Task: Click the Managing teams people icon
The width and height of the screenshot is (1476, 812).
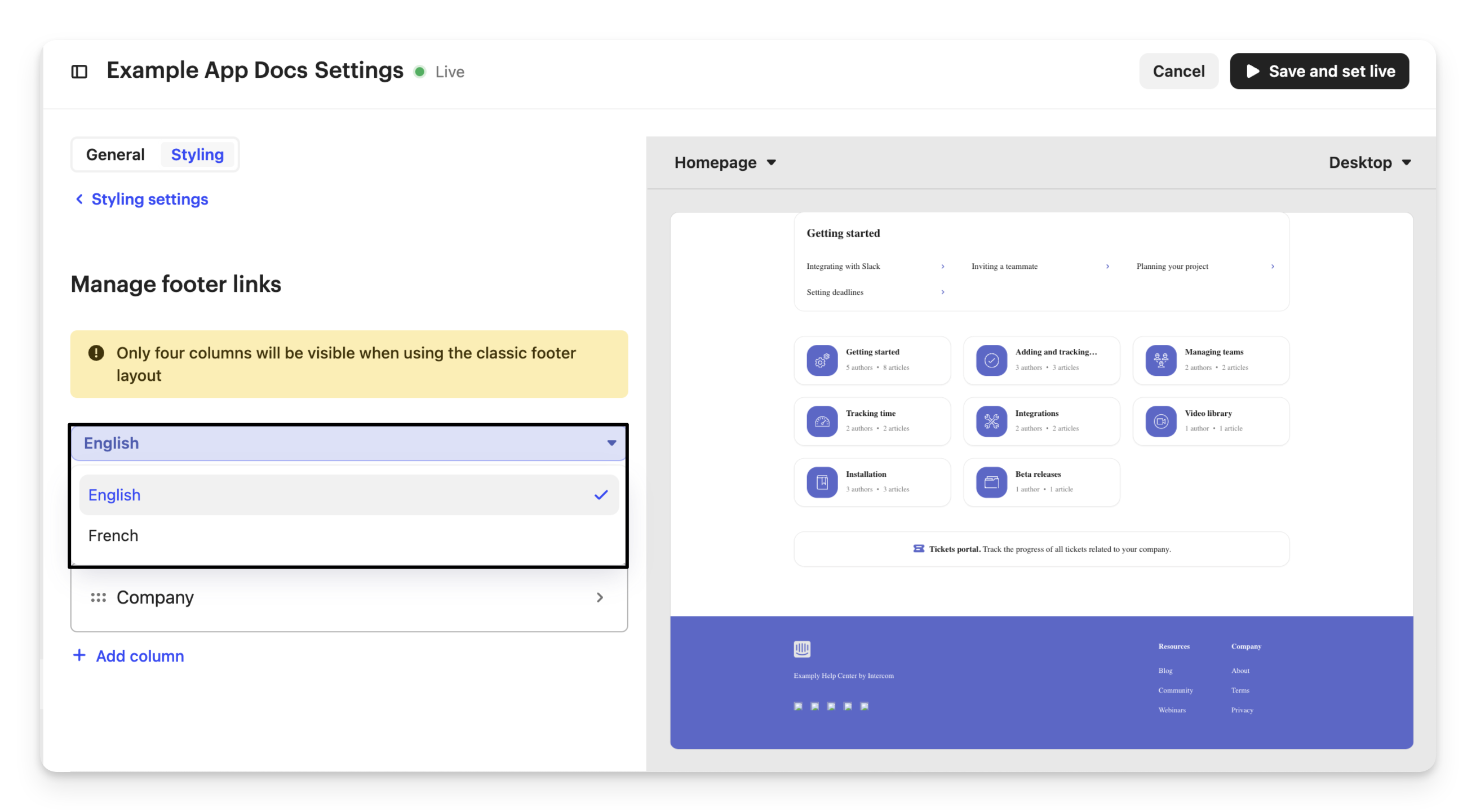Action: (1161, 360)
